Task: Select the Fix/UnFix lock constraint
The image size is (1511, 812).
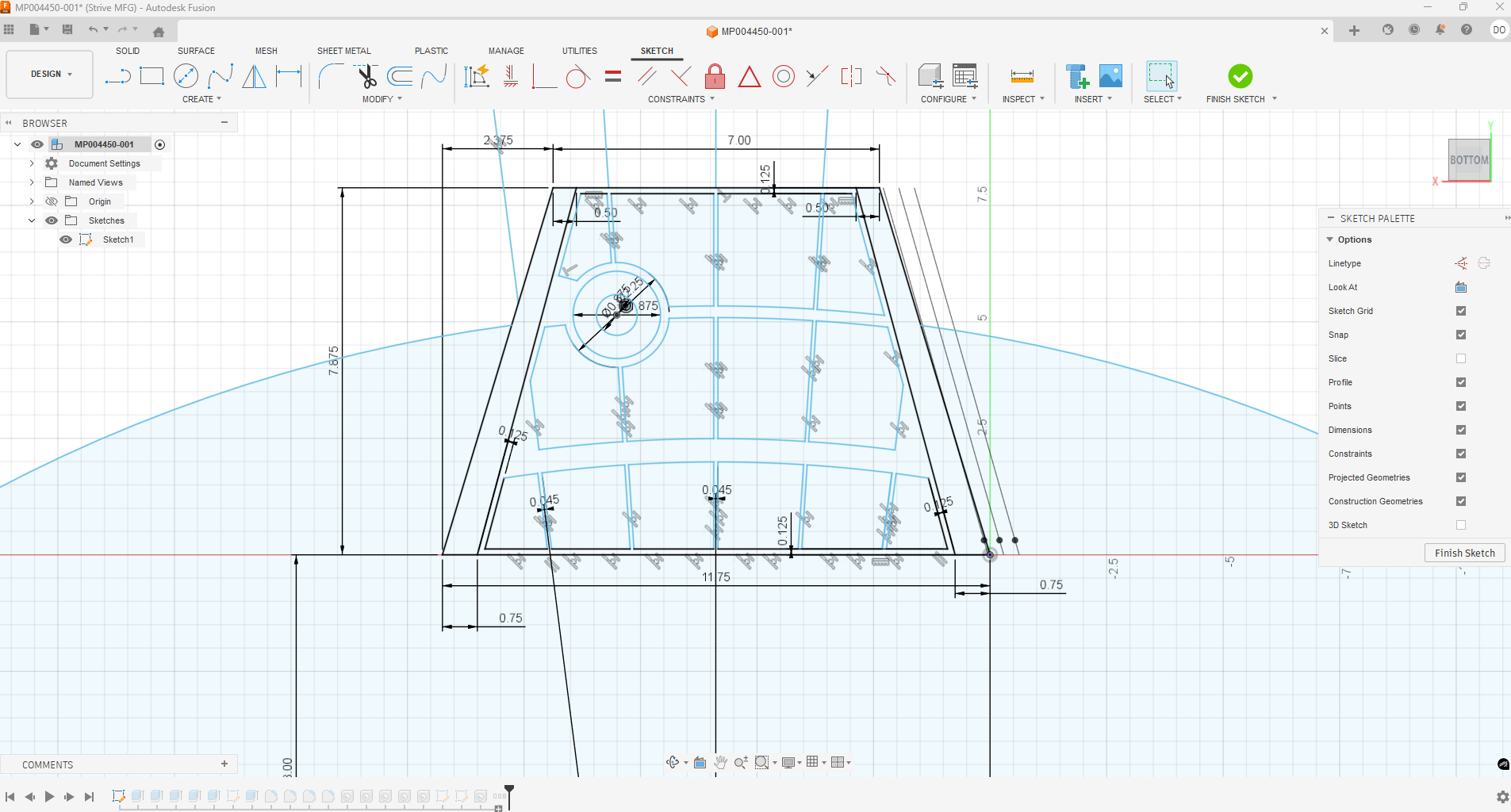Action: (x=715, y=76)
